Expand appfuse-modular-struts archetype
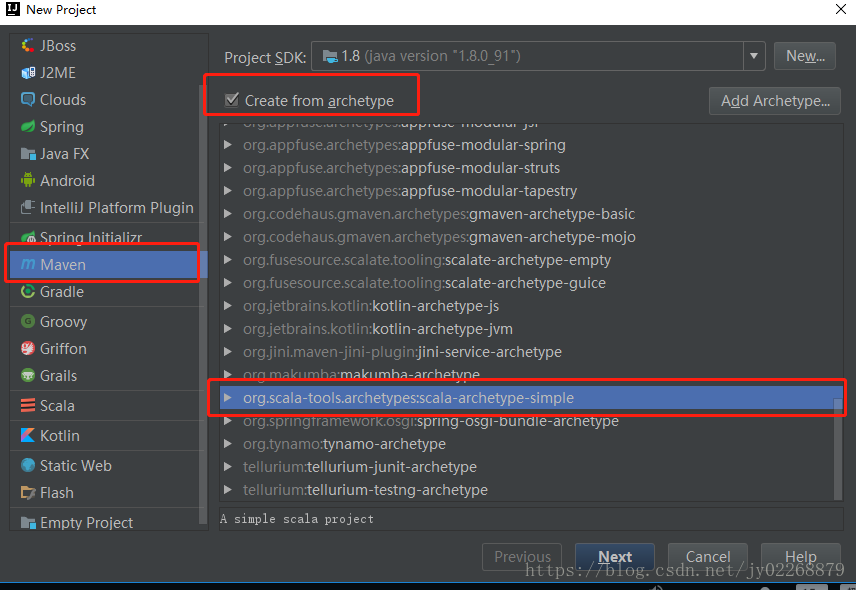Viewport: 856px width, 590px height. [x=228, y=168]
